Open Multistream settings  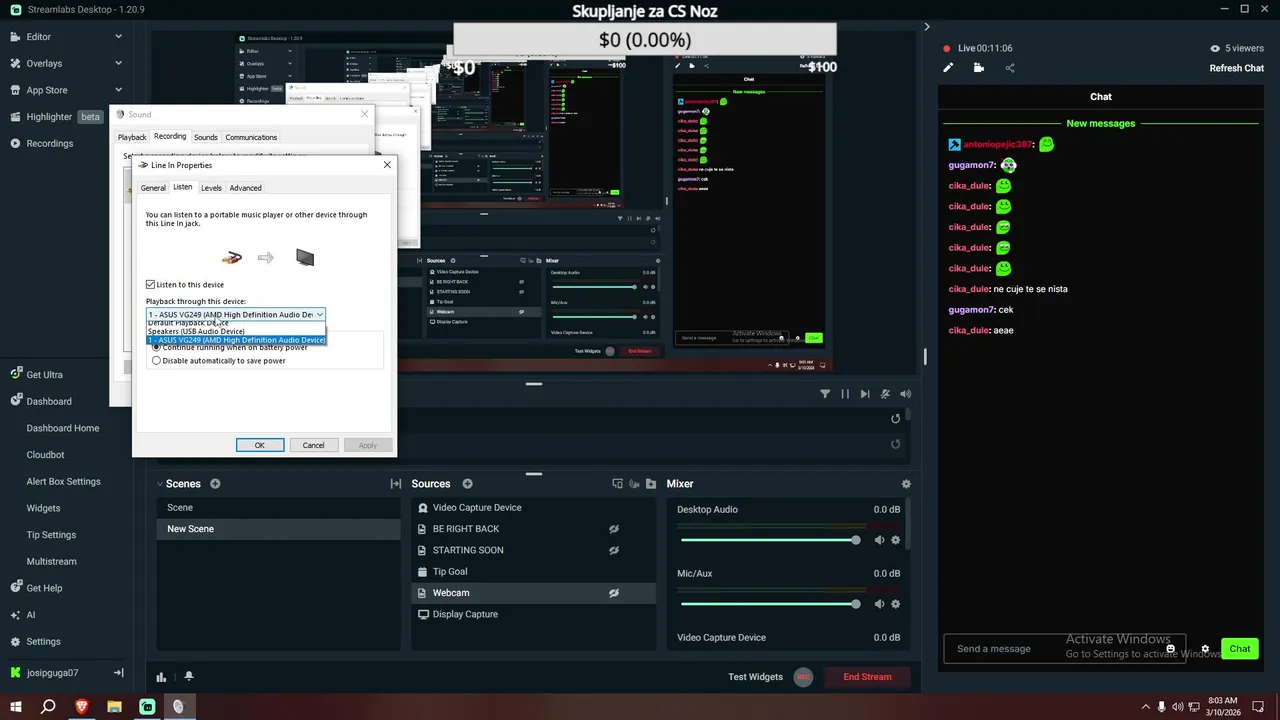pyautogui.click(x=51, y=561)
